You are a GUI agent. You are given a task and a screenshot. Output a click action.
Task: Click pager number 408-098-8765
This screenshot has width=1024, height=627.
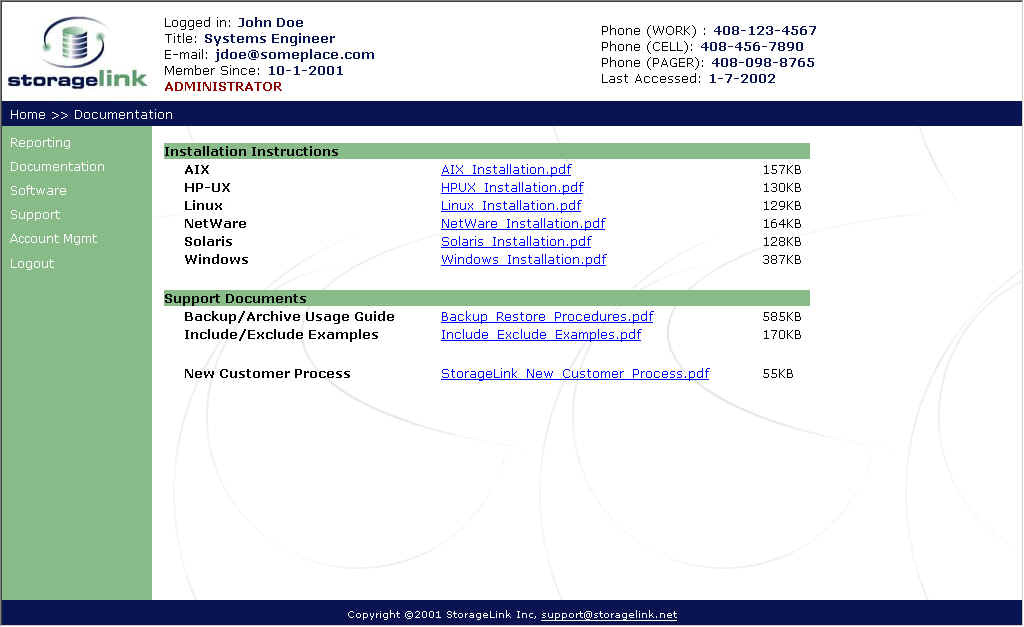pos(763,63)
